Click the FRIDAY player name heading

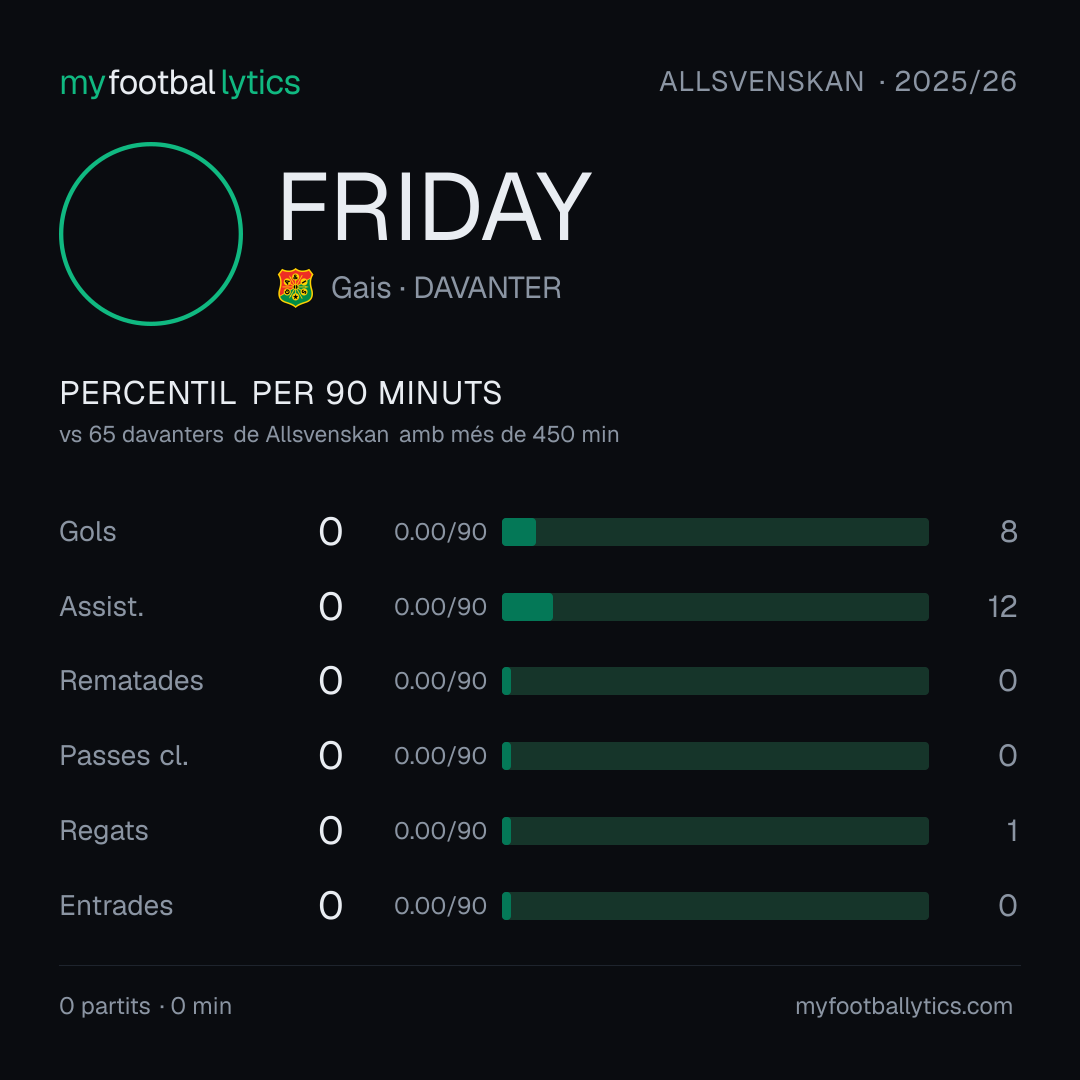coord(435,207)
